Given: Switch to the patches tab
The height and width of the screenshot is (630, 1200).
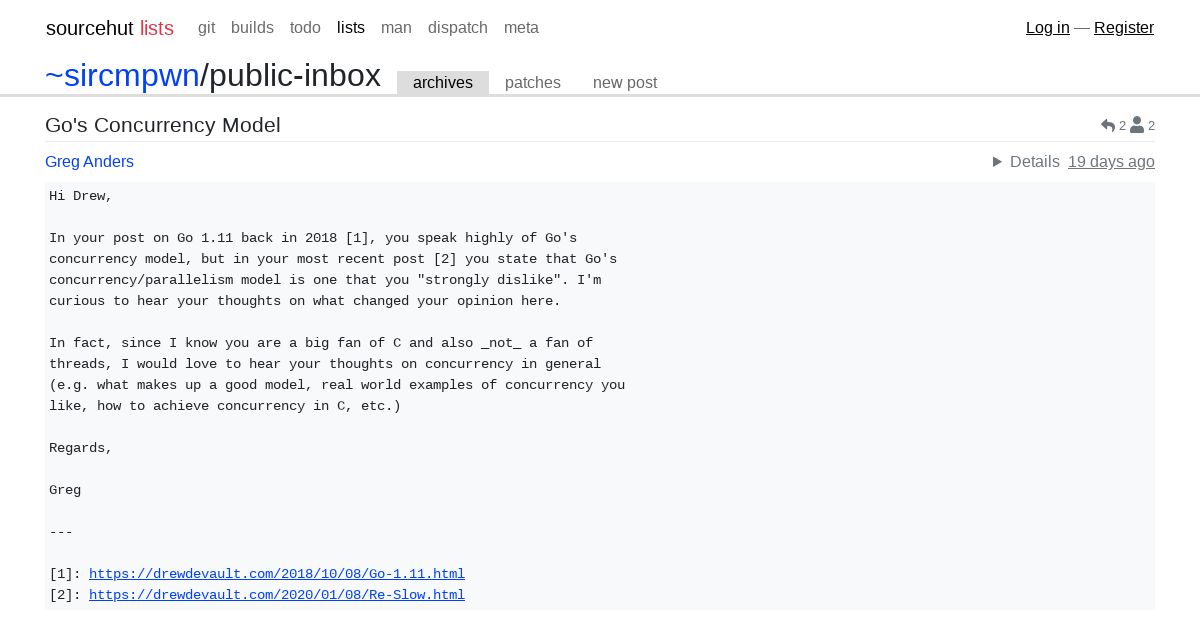Looking at the screenshot, I should click(x=533, y=83).
